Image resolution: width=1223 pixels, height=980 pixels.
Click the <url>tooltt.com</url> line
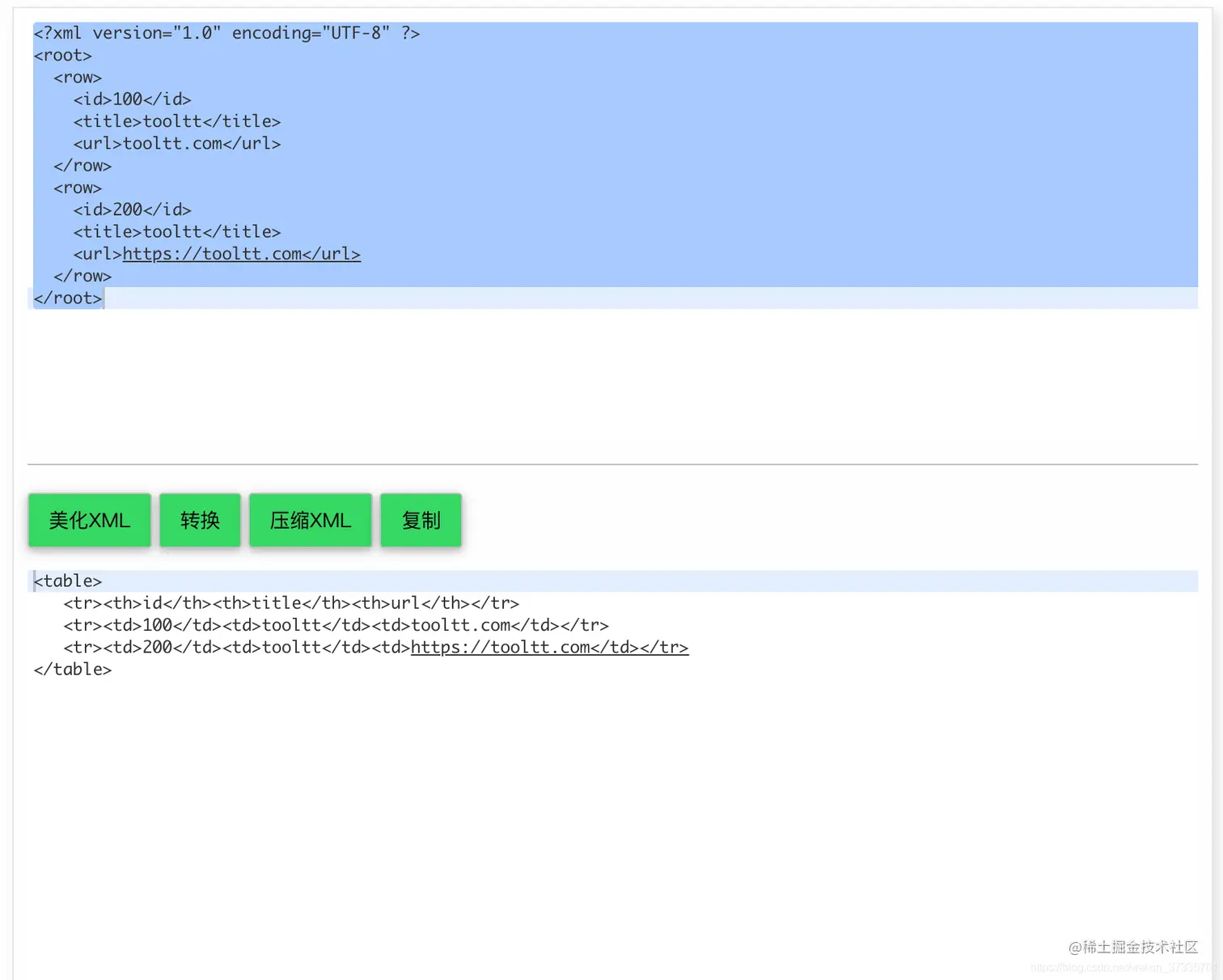(176, 144)
